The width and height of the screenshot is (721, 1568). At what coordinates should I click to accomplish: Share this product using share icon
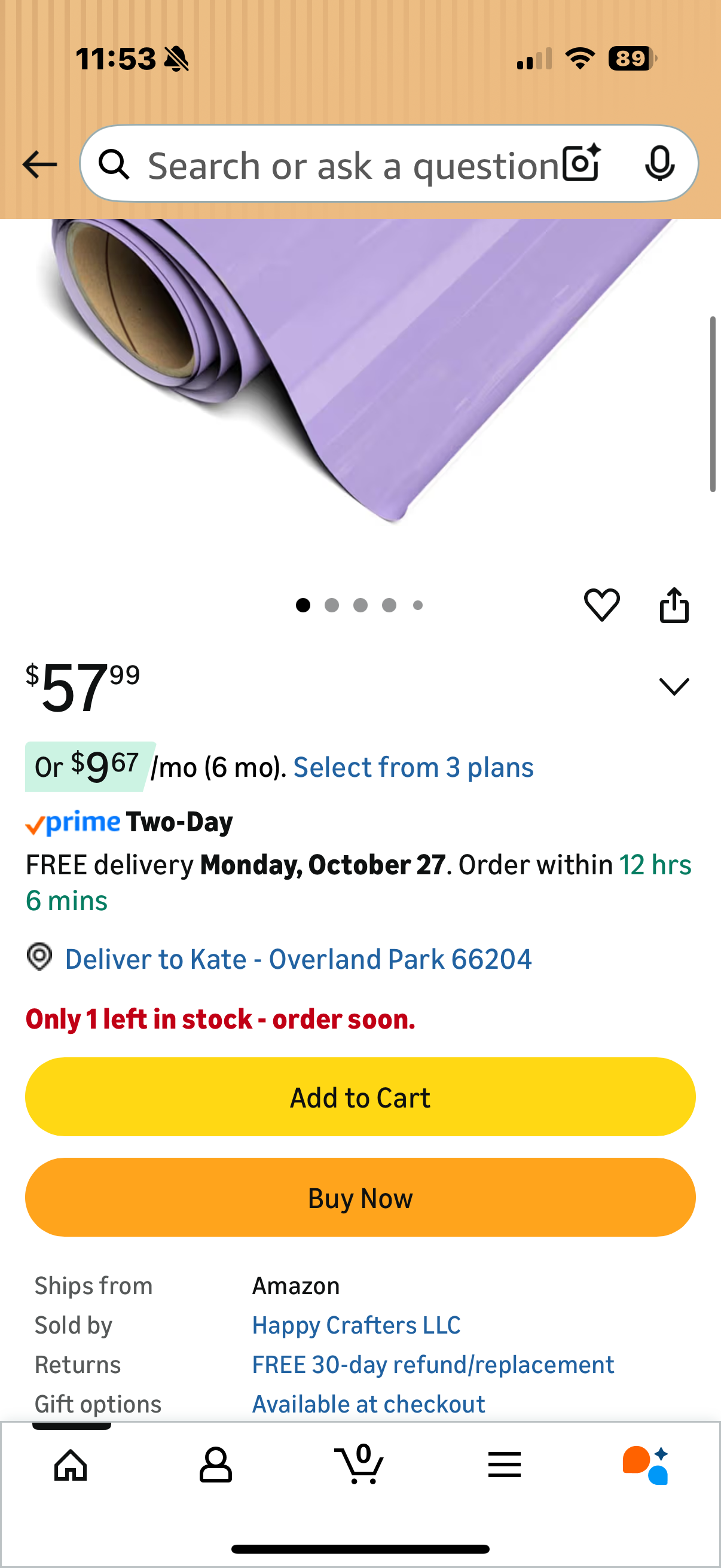(674, 605)
